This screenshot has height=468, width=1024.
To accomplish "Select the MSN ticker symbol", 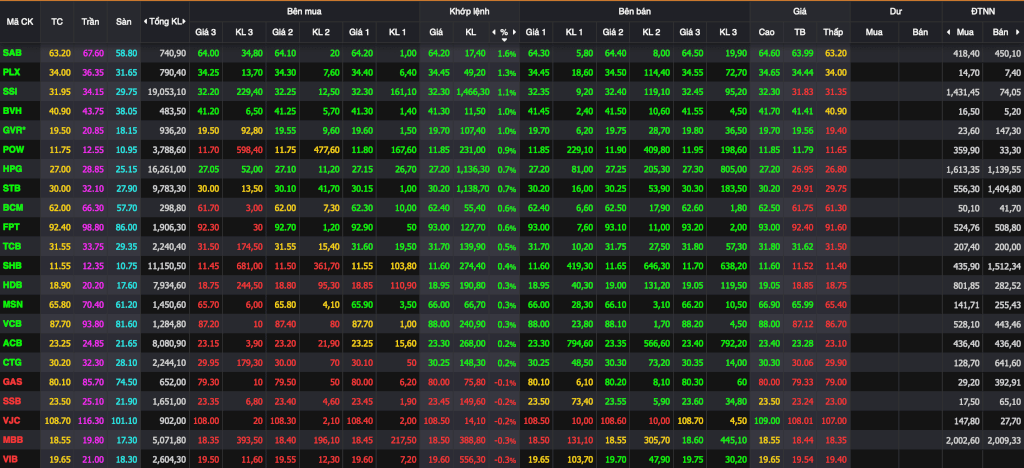I will coord(12,306).
